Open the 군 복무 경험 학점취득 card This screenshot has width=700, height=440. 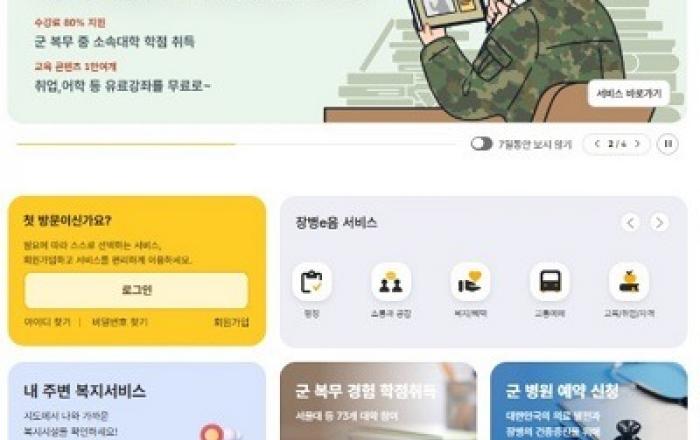point(379,401)
